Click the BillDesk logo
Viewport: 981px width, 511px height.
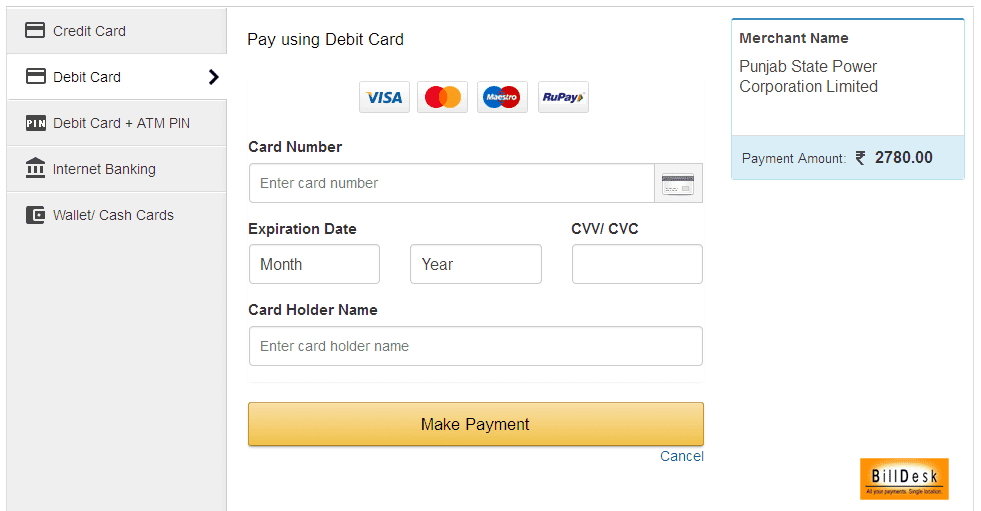904,479
